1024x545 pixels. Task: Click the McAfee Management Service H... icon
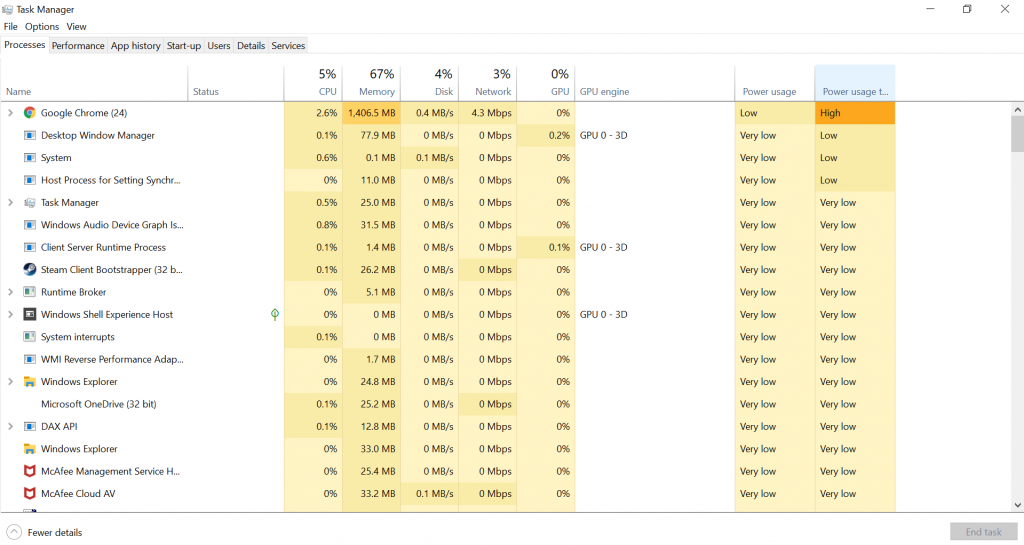pos(29,471)
